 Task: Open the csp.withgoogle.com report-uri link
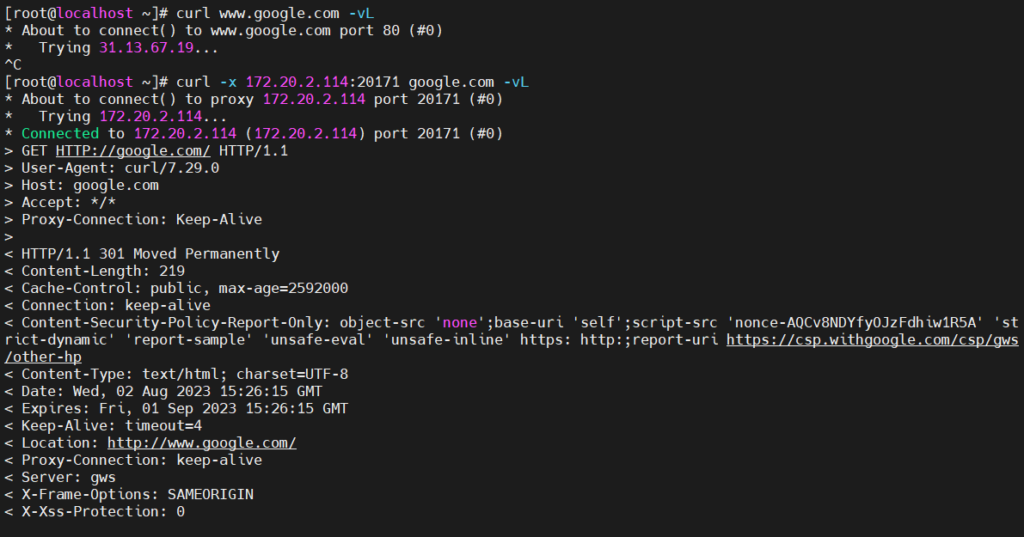coord(871,340)
